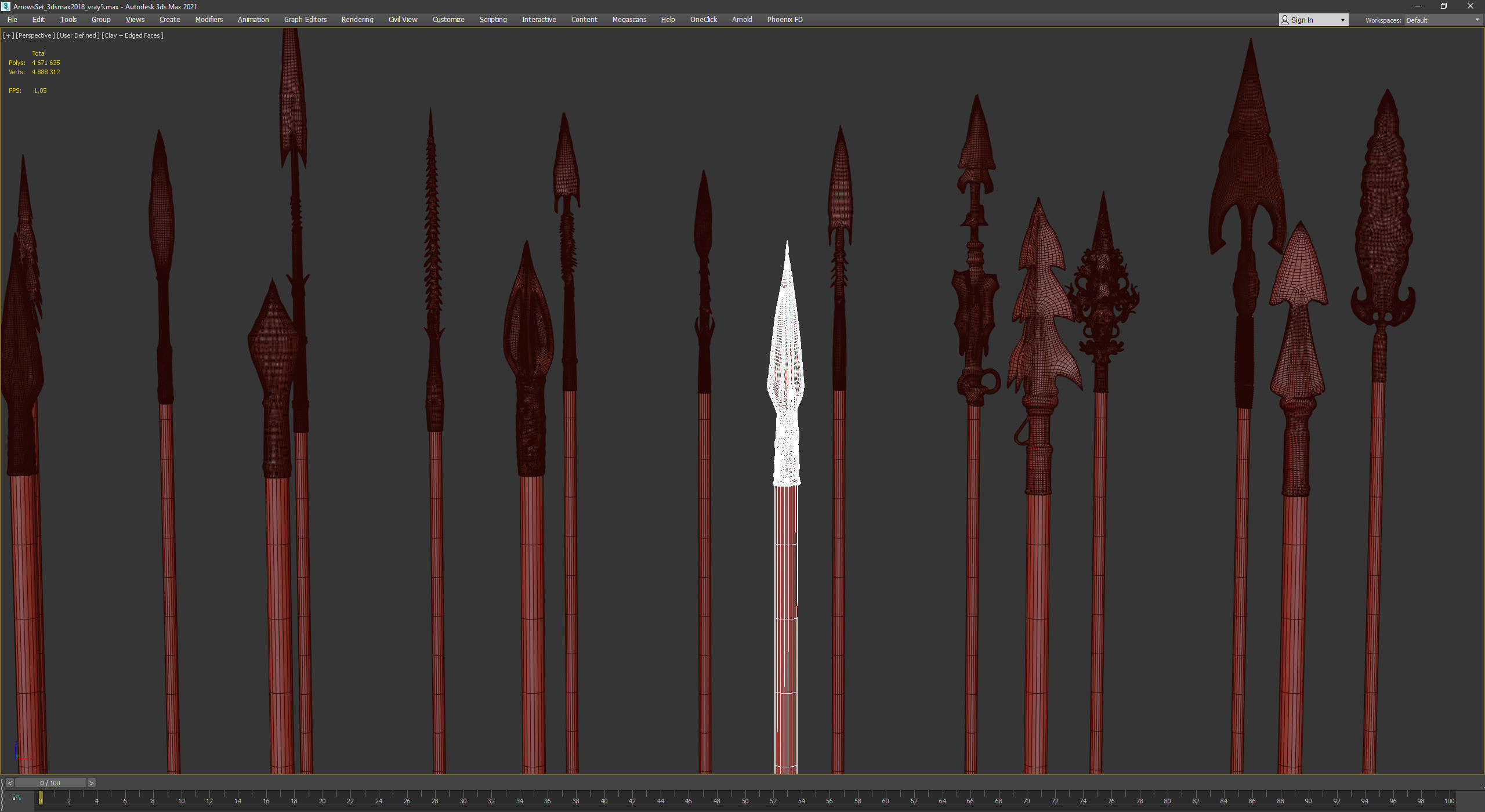
Task: Click frame 76 on the track bar
Action: click(x=1111, y=801)
